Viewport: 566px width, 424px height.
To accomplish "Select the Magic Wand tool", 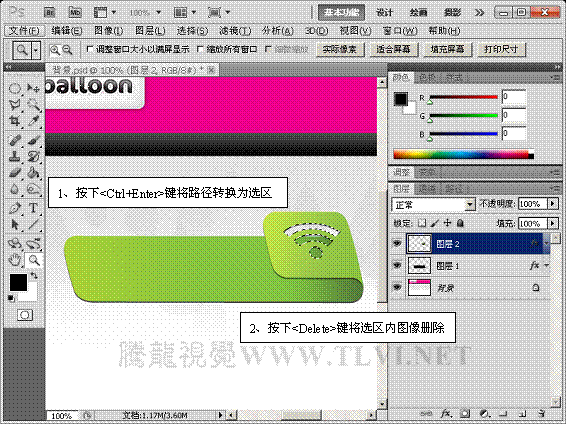I will pyautogui.click(x=34, y=105).
